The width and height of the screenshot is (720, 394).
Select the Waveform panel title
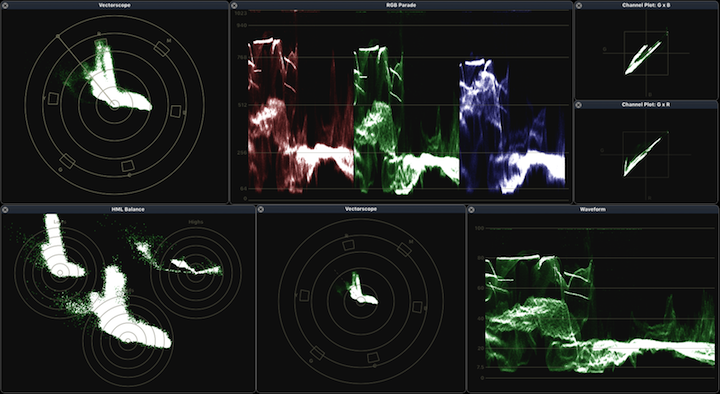pos(592,209)
